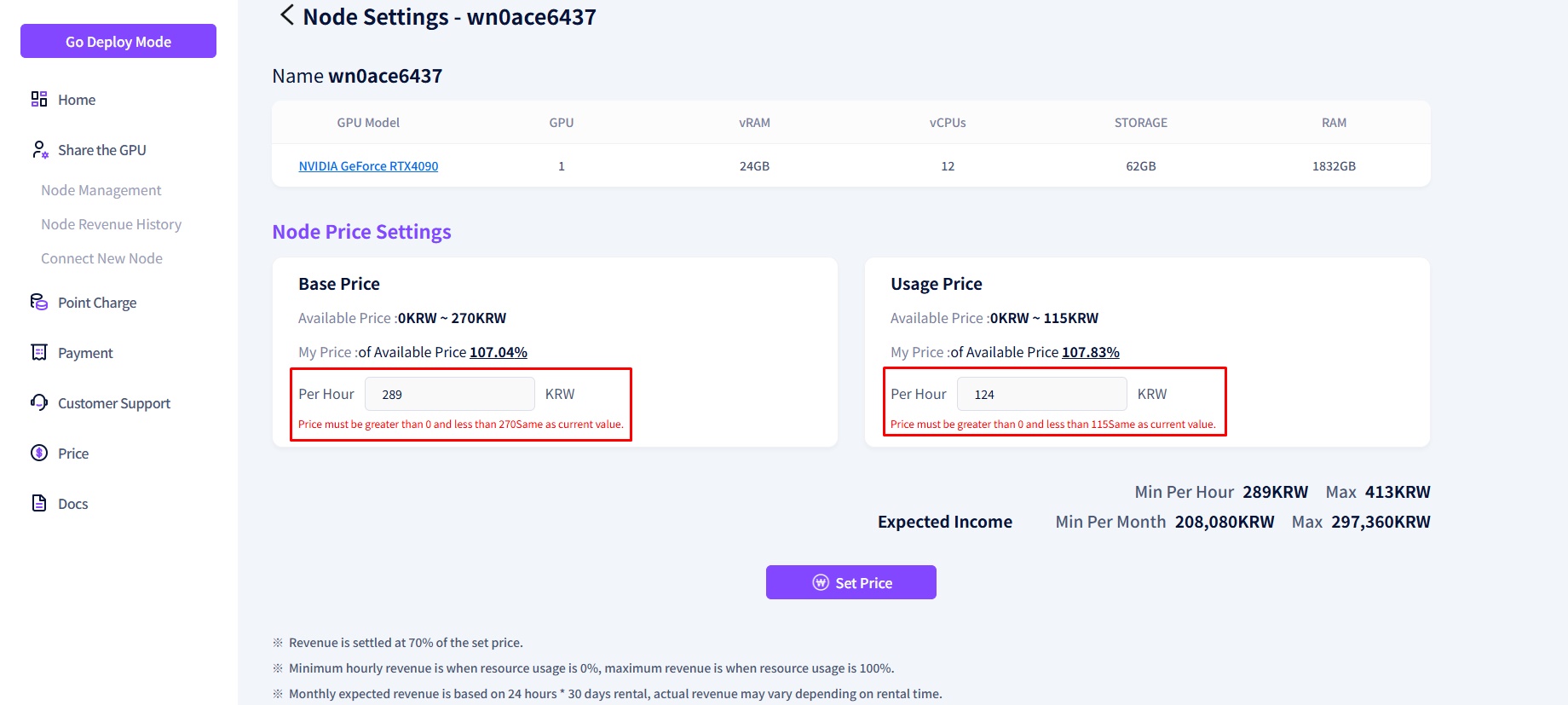Select the Home icon in sidebar

point(38,99)
